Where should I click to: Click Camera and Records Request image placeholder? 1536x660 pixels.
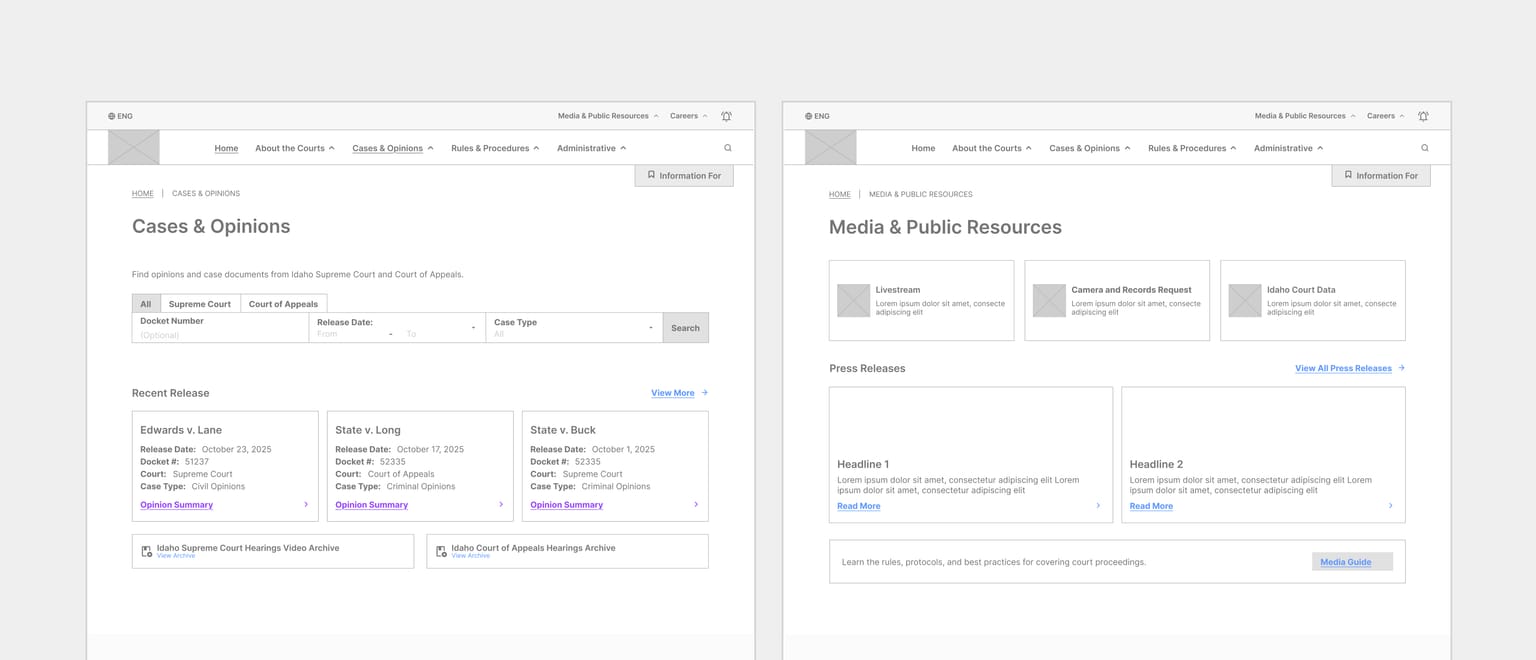(x=1049, y=301)
